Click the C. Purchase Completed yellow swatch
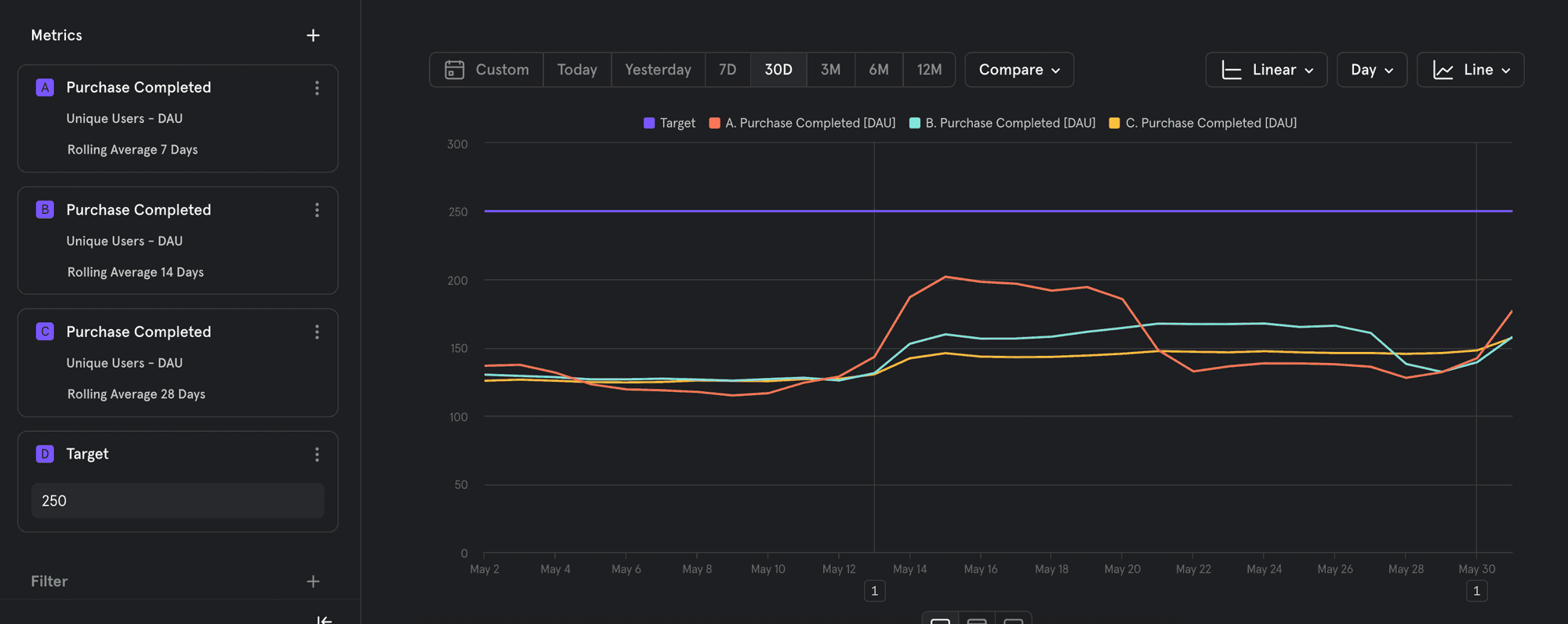 coord(1114,123)
